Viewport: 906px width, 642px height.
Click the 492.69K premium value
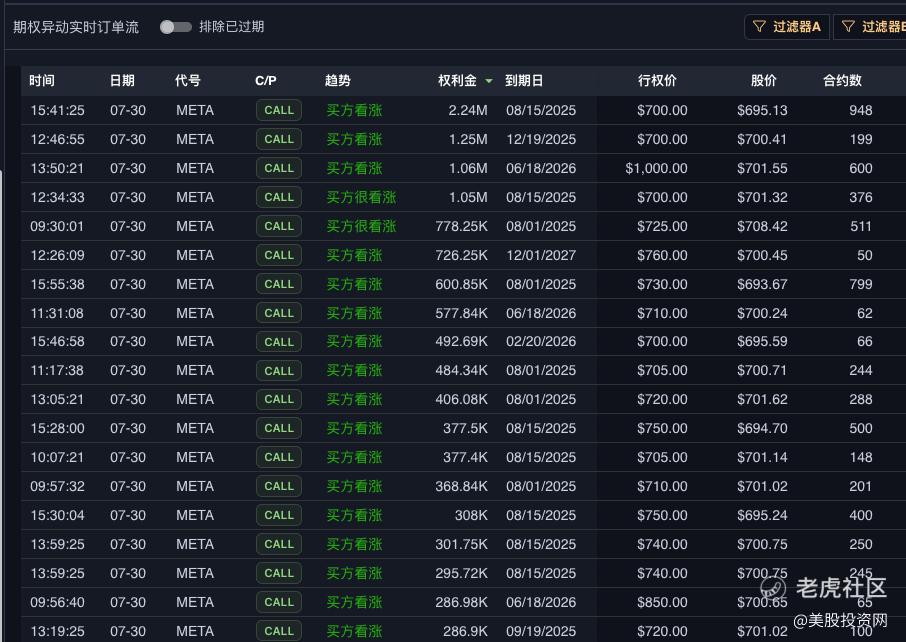pyautogui.click(x=461, y=342)
